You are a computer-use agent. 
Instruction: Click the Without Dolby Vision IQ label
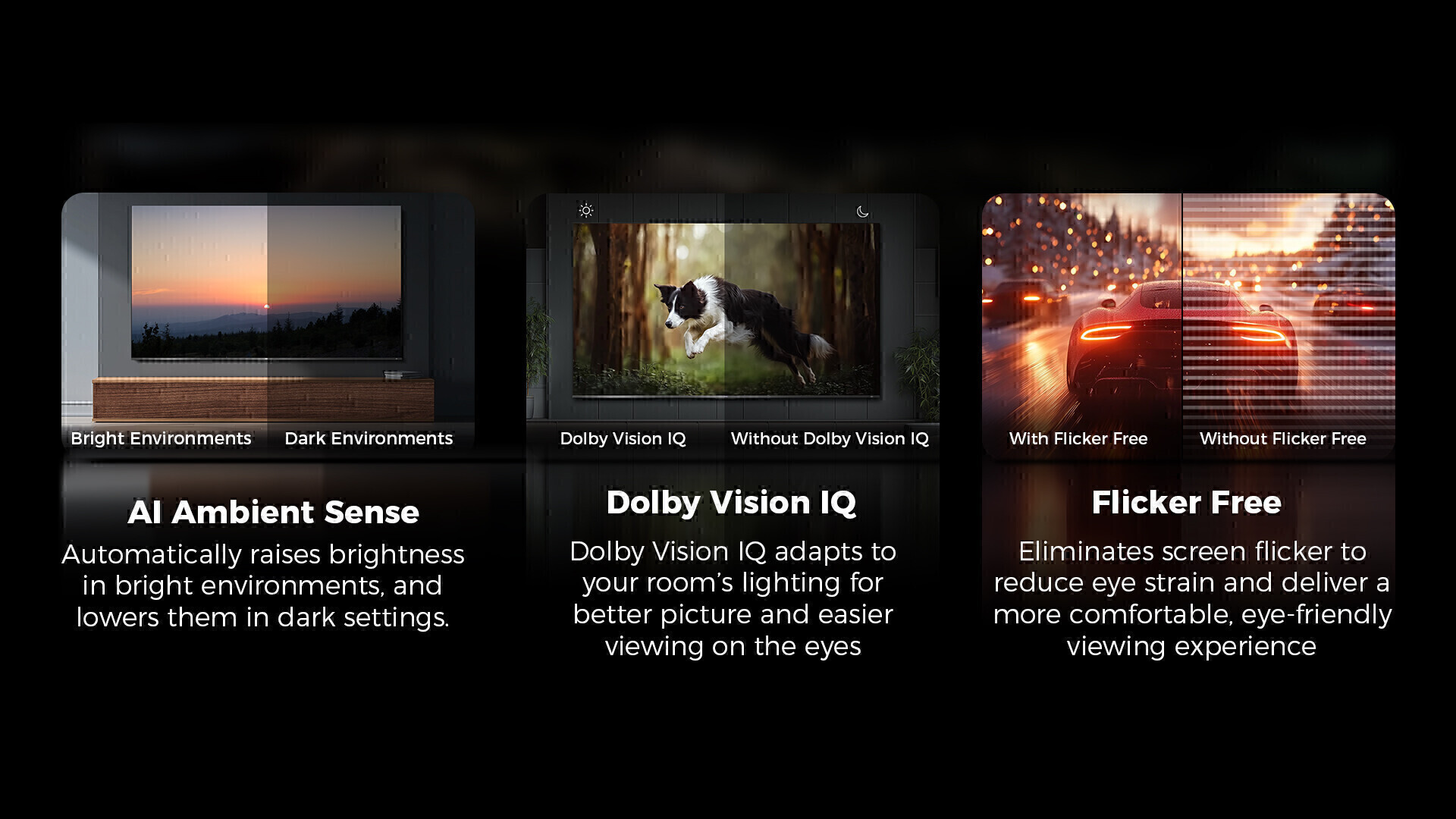830,438
